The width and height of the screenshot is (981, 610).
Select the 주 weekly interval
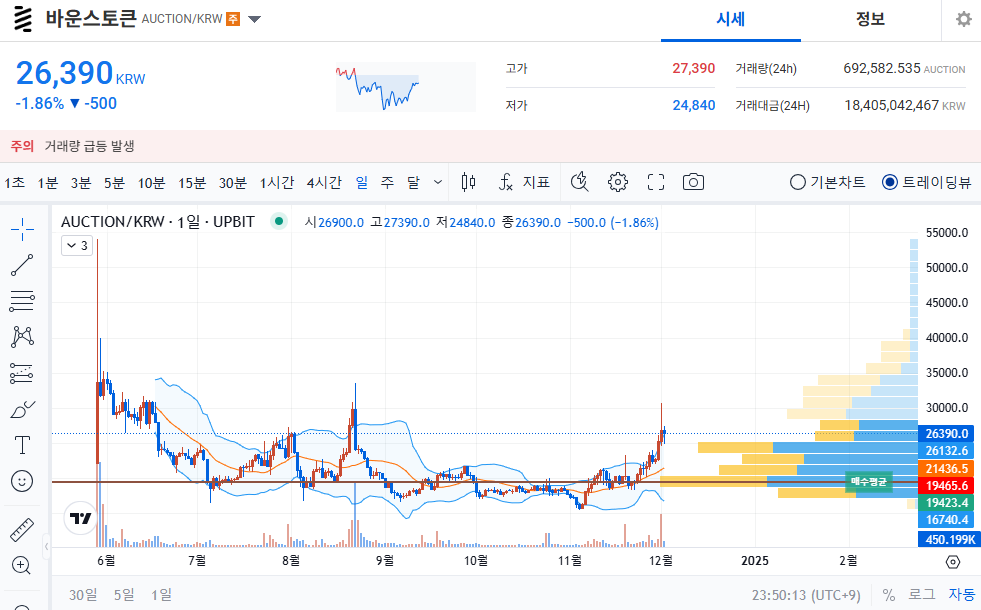[387, 182]
